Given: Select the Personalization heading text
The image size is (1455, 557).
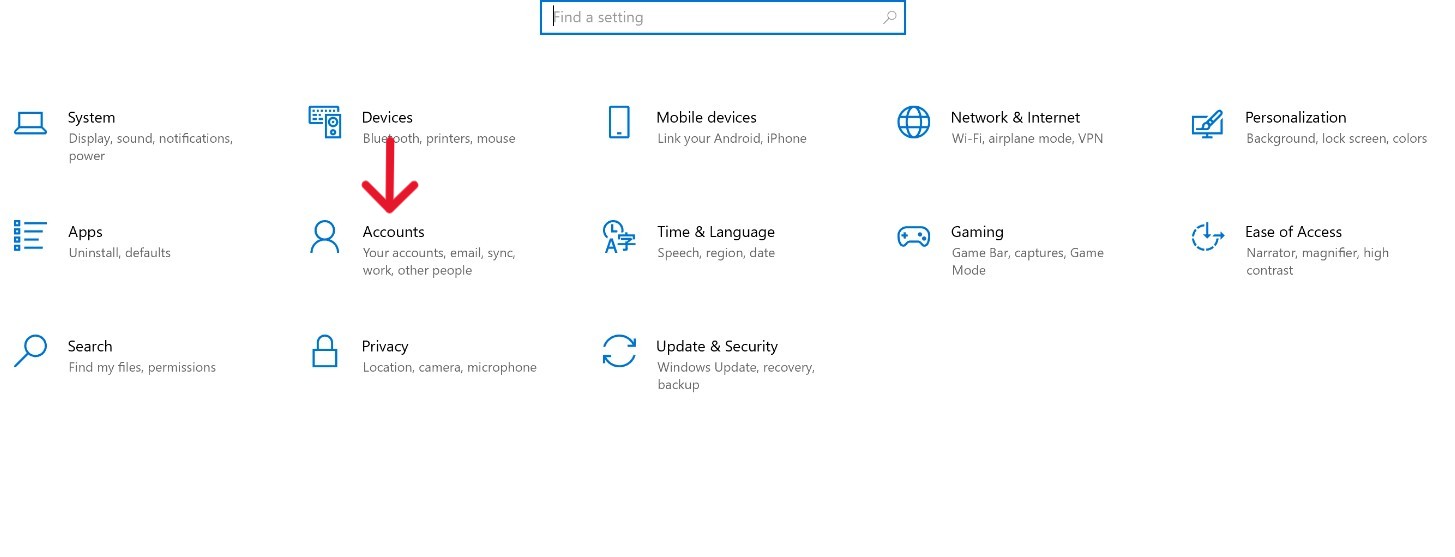Looking at the screenshot, I should pos(1295,118).
